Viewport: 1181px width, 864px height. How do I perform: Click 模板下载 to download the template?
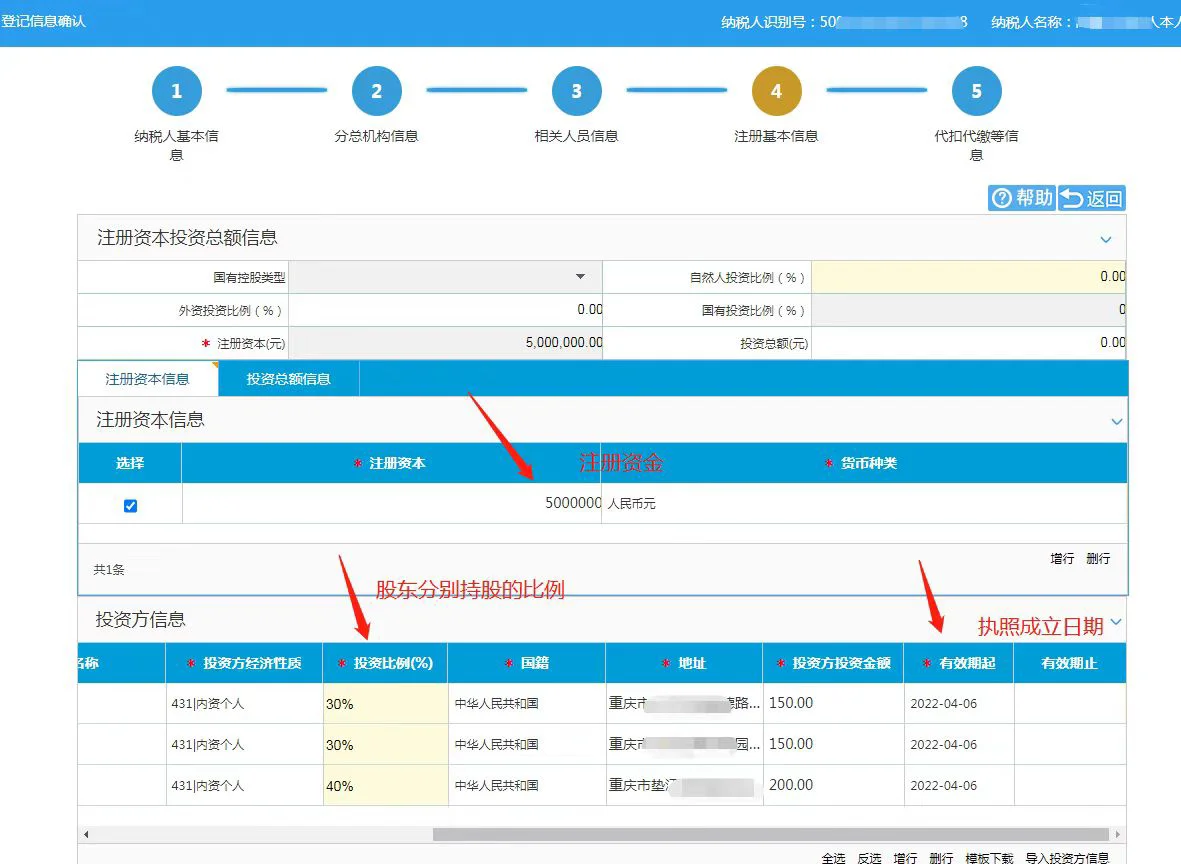pyautogui.click(x=989, y=858)
